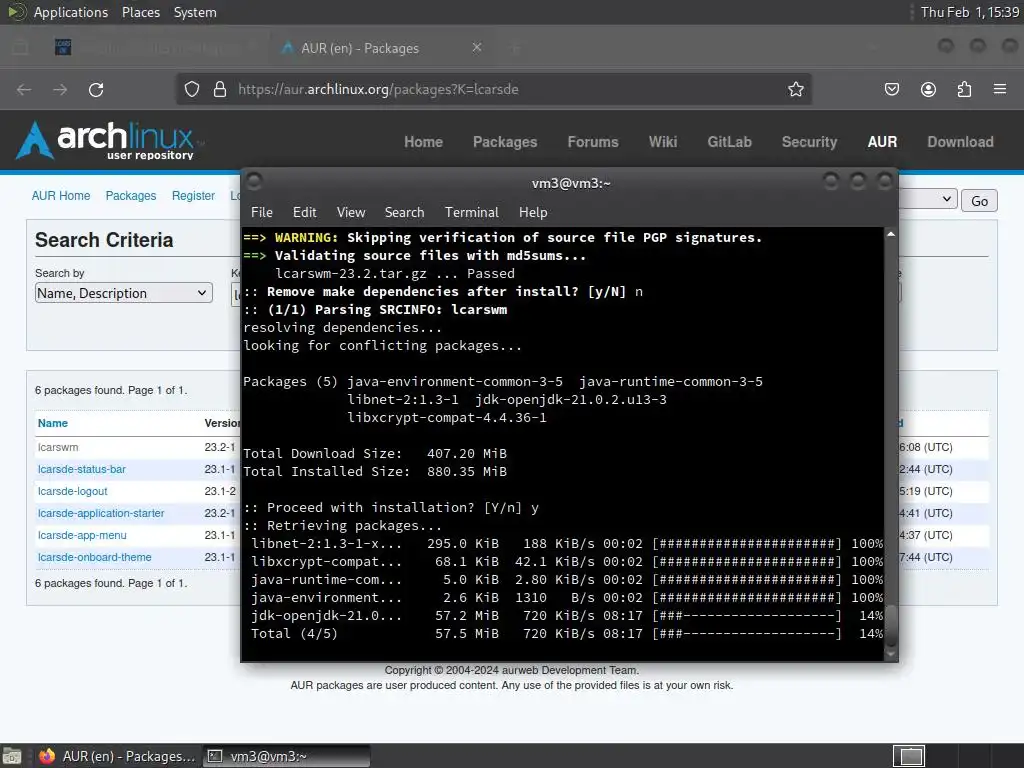Open the AUR link in top navigation
This screenshot has height=768, width=1024.
[882, 142]
